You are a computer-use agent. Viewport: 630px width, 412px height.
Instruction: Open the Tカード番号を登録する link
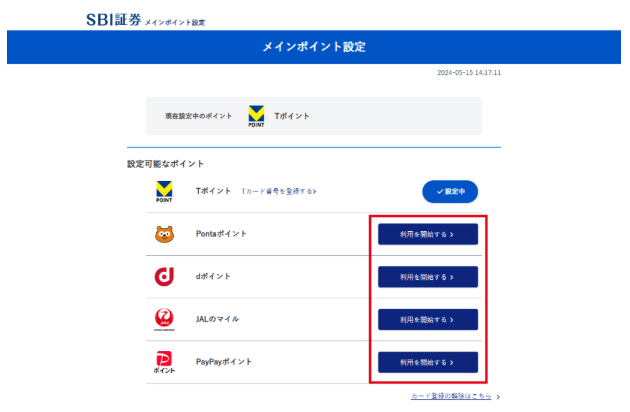point(278,191)
